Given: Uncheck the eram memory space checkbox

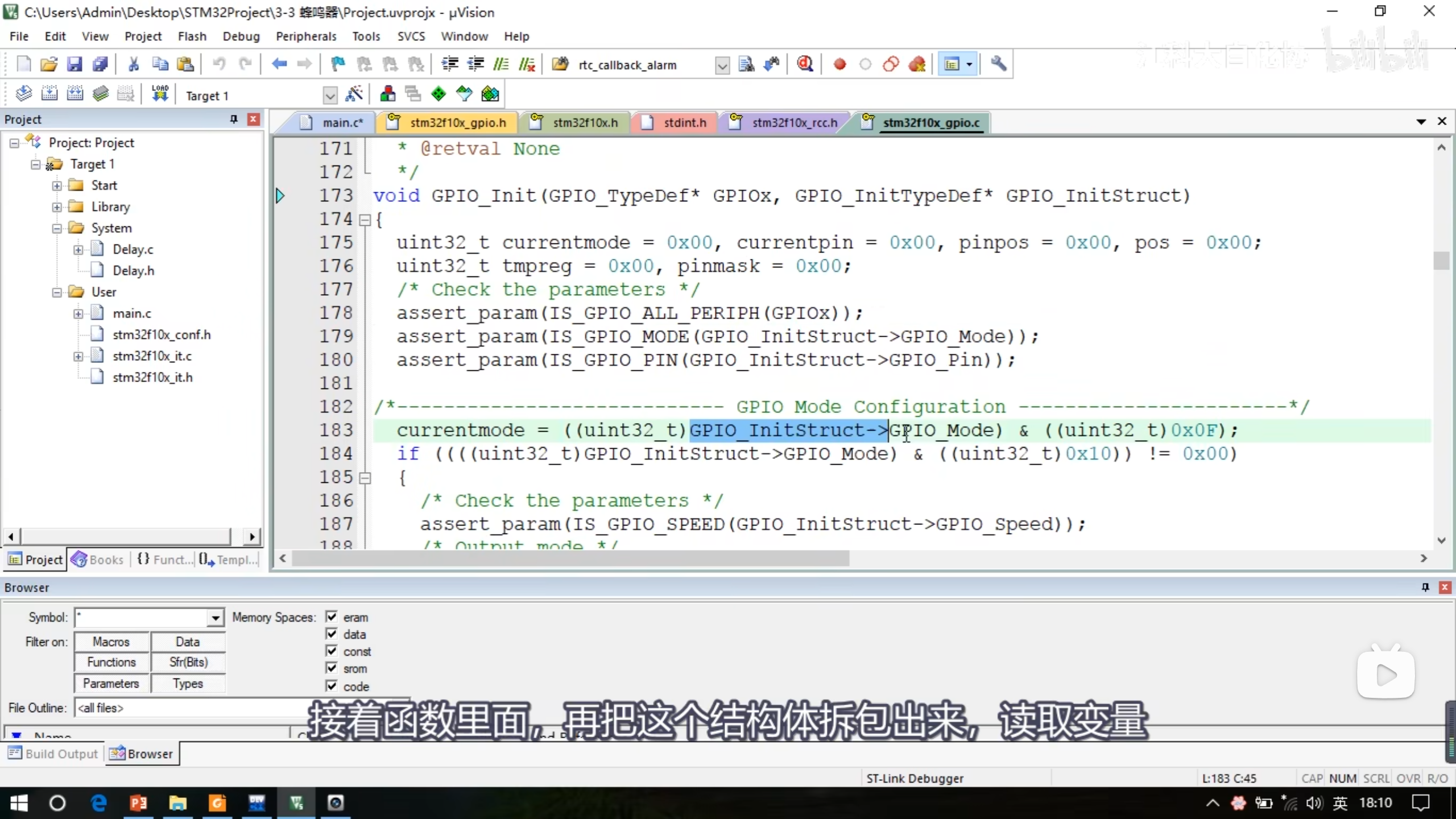Looking at the screenshot, I should [x=332, y=617].
